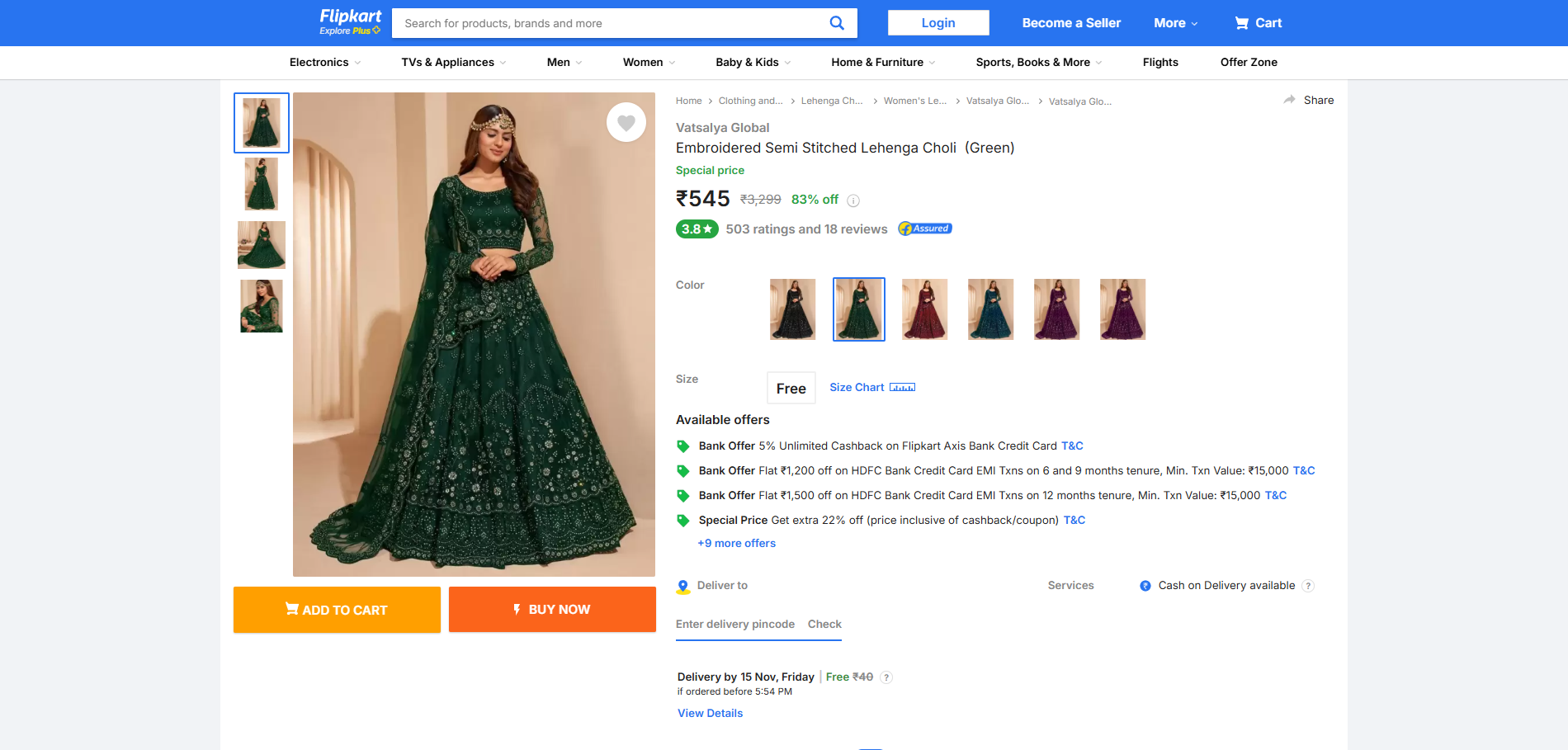Screen dimensions: 1568x750
Task: Click the Flipkart Assured badge
Action: click(925, 229)
